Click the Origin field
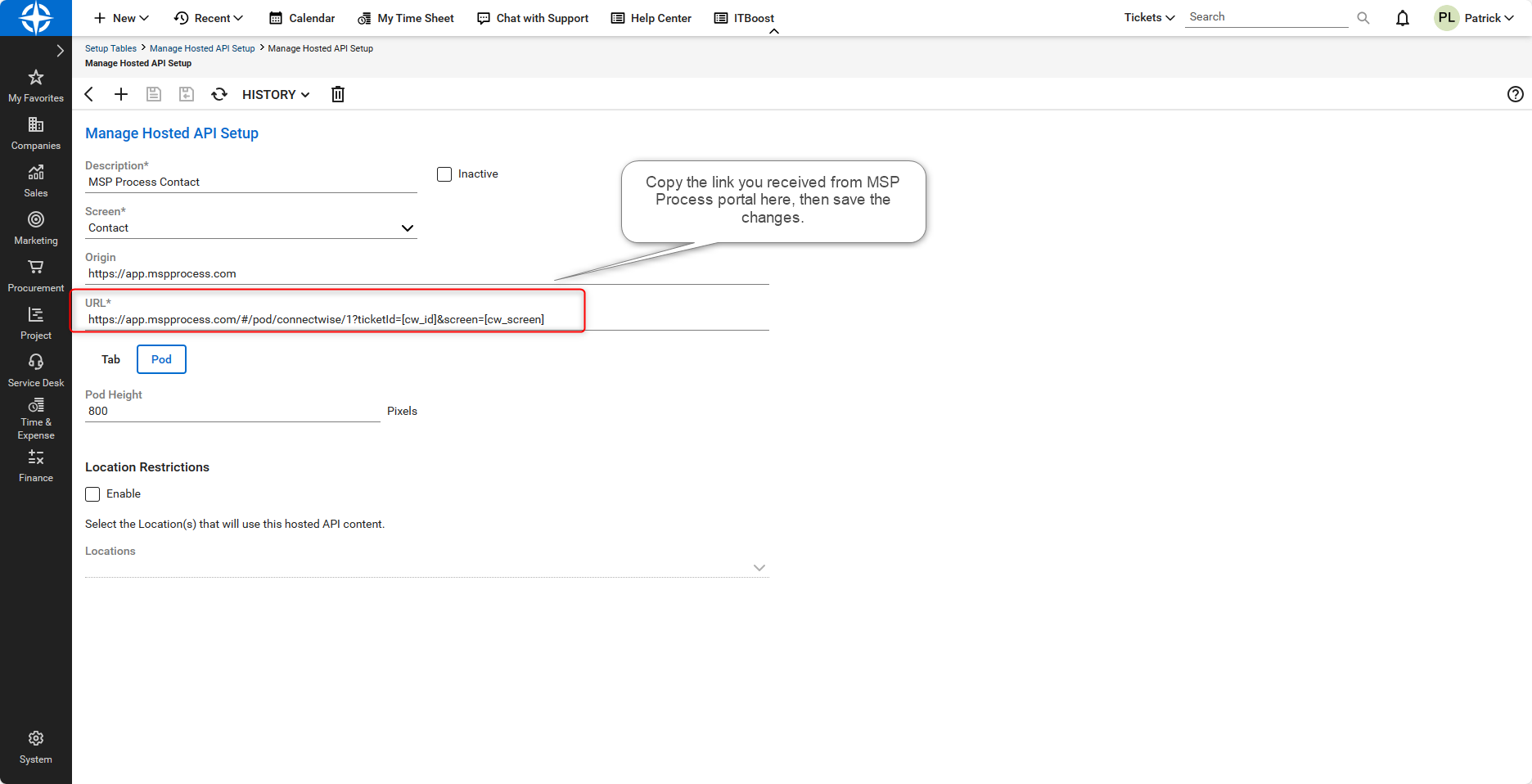Image resolution: width=1532 pixels, height=784 pixels. [x=427, y=274]
